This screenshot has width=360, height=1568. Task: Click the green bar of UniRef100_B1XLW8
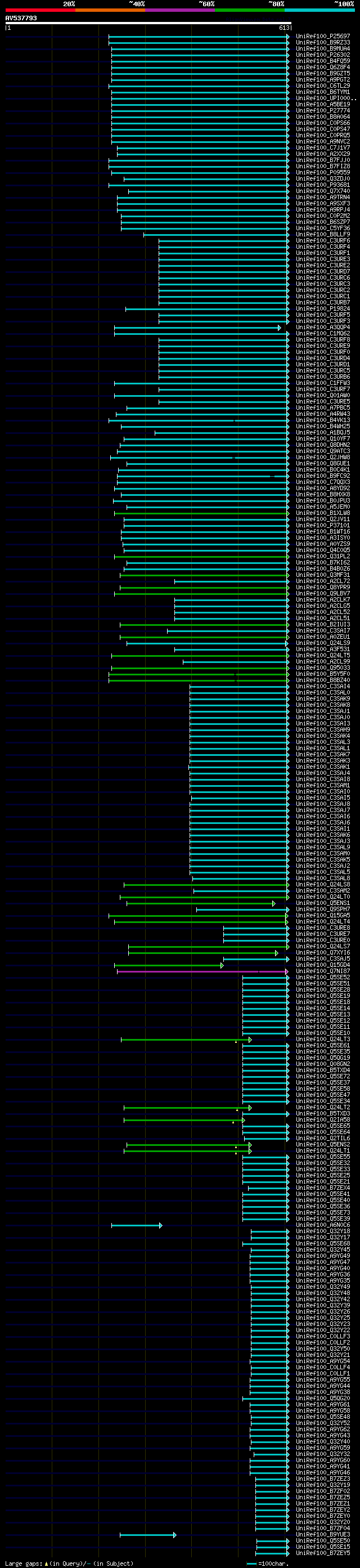pos(202,514)
